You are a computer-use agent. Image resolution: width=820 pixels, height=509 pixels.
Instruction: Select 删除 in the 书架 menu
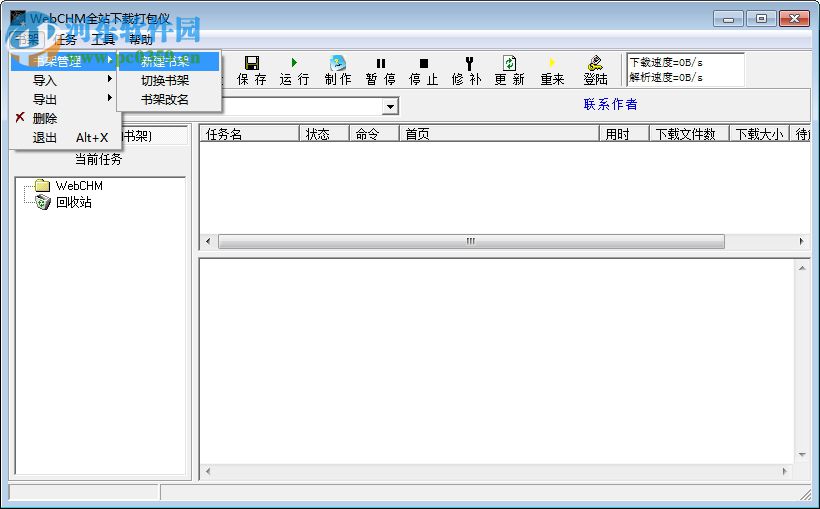coord(63,118)
